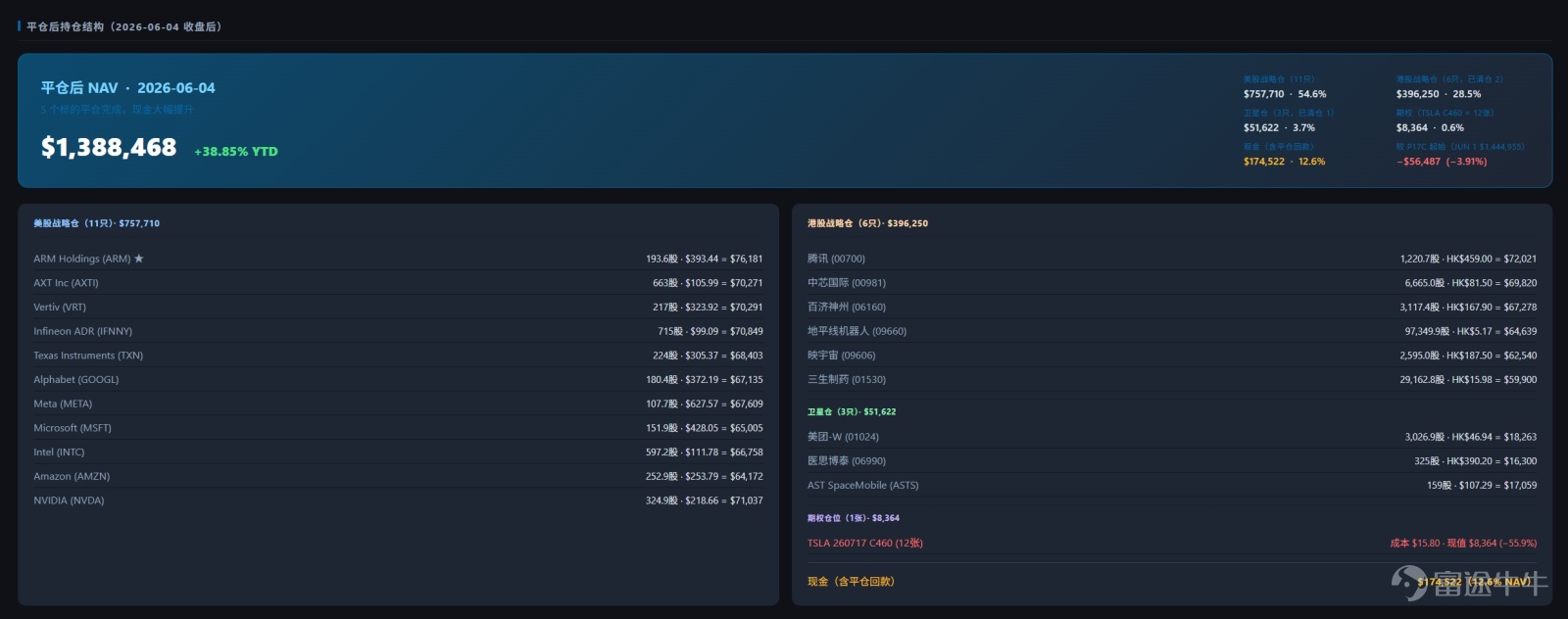The height and width of the screenshot is (619, 1568).
Task: Select the Texas Instruments (TXN) row
Action: [x=398, y=356]
